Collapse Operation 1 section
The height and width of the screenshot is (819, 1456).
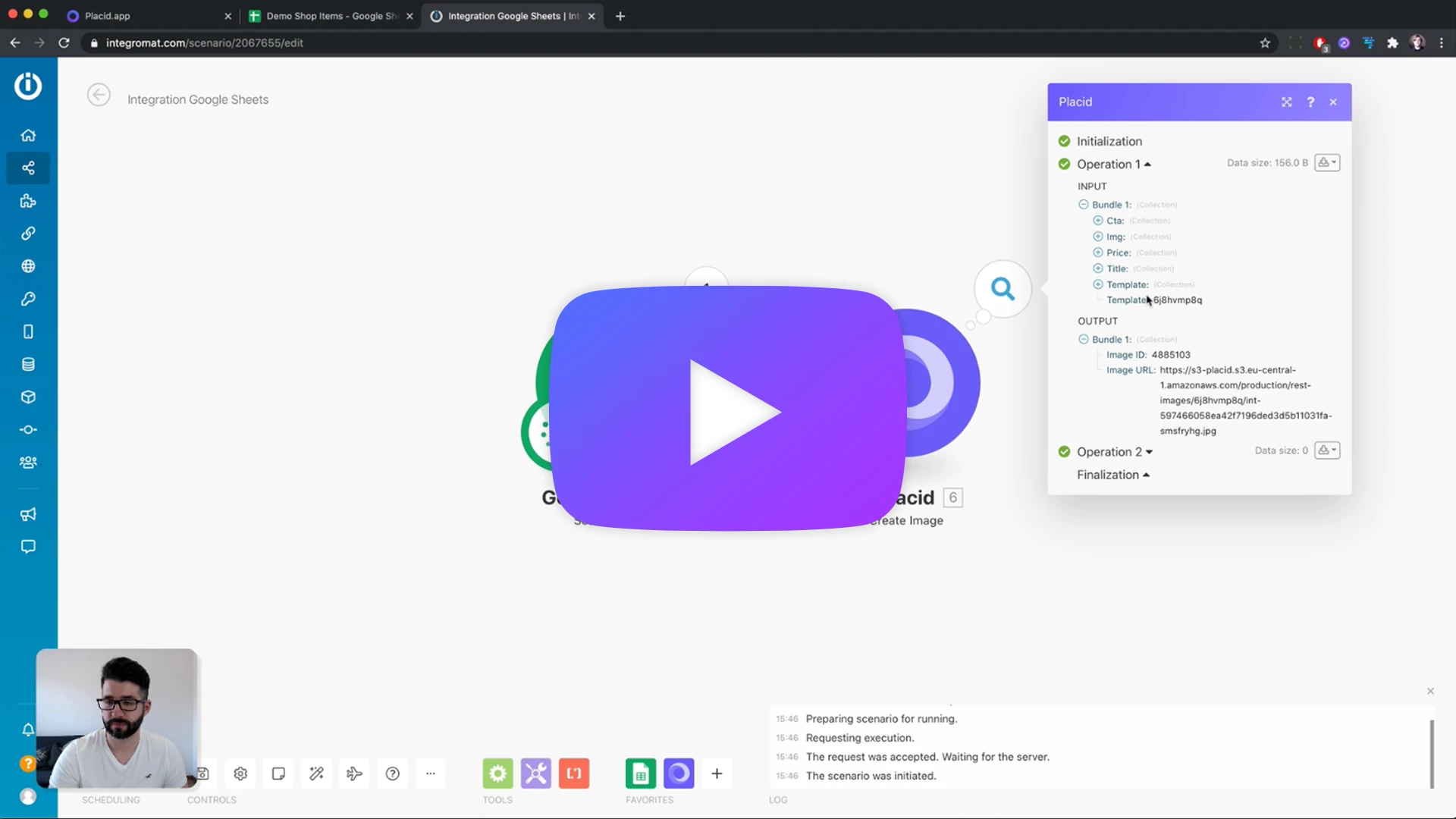click(x=1114, y=165)
